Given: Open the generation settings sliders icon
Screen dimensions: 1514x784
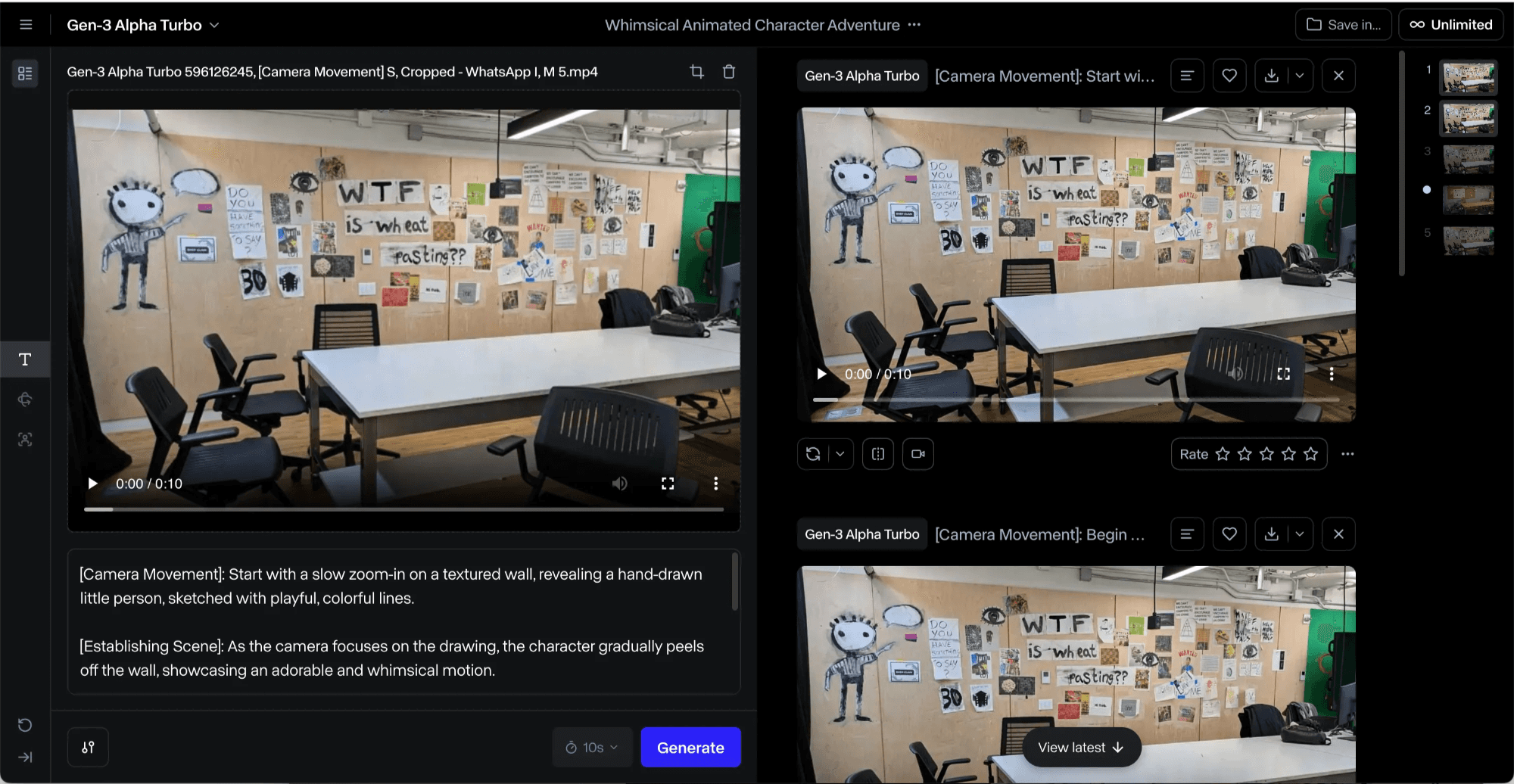Looking at the screenshot, I should click(88, 748).
